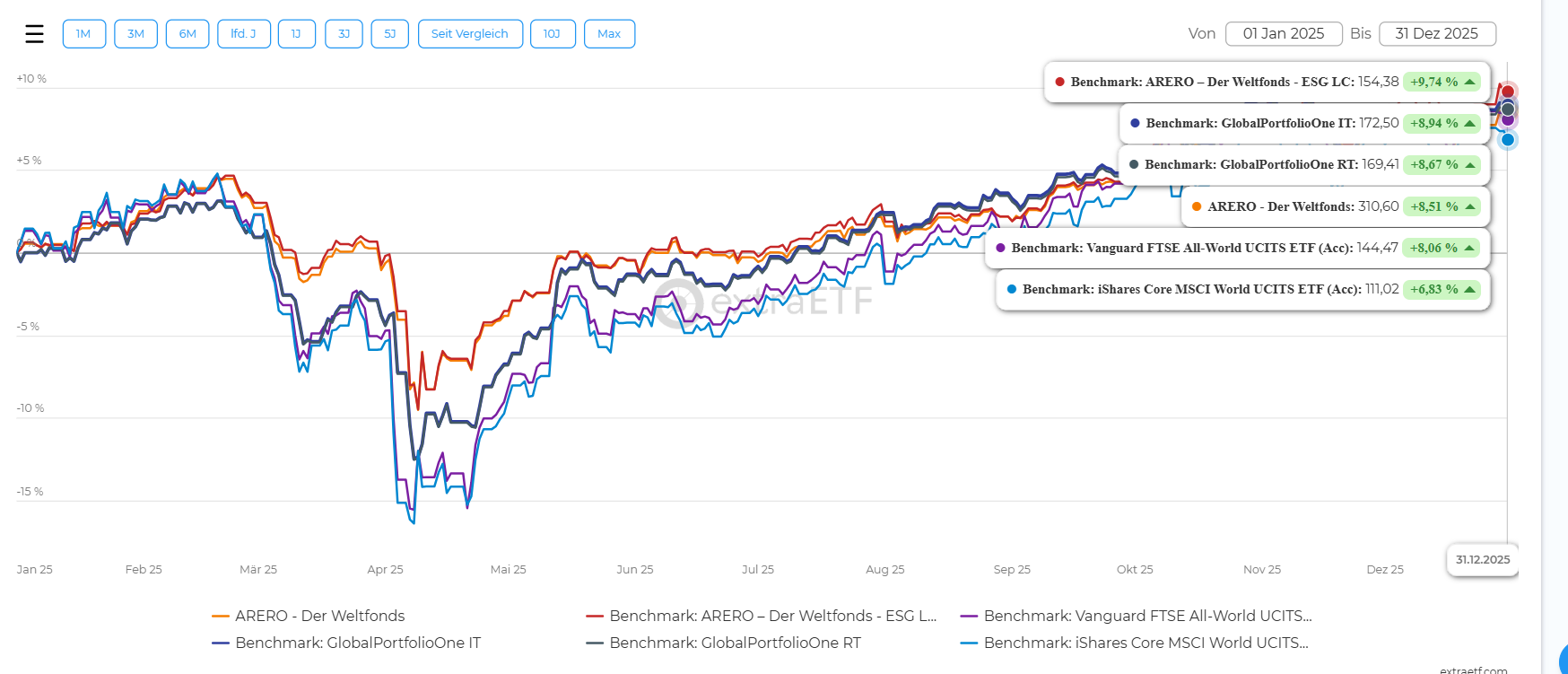Open the hamburger chart menu
Screen dimensions: 1568x674
[34, 34]
